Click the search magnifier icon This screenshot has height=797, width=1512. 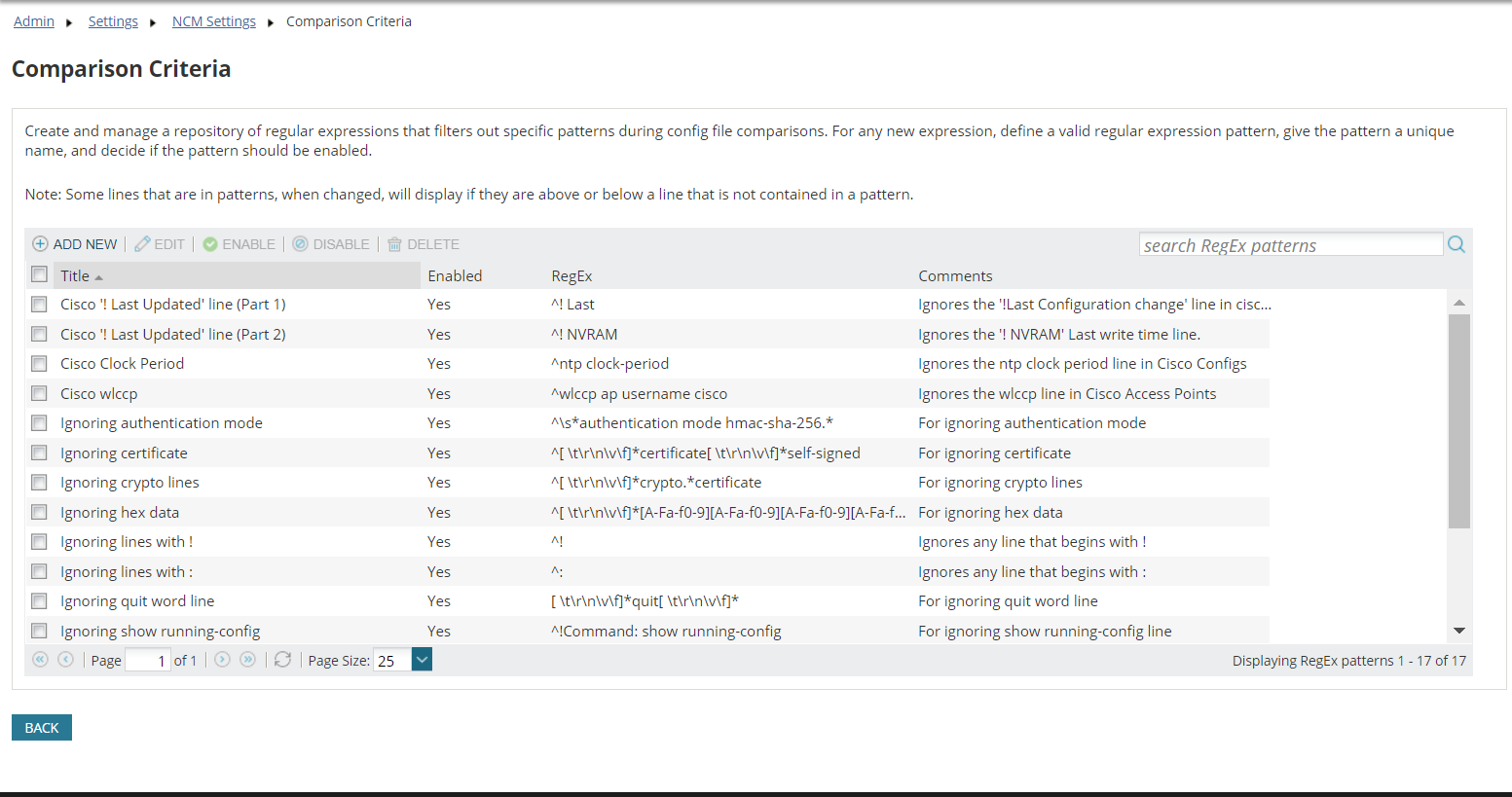1457,244
